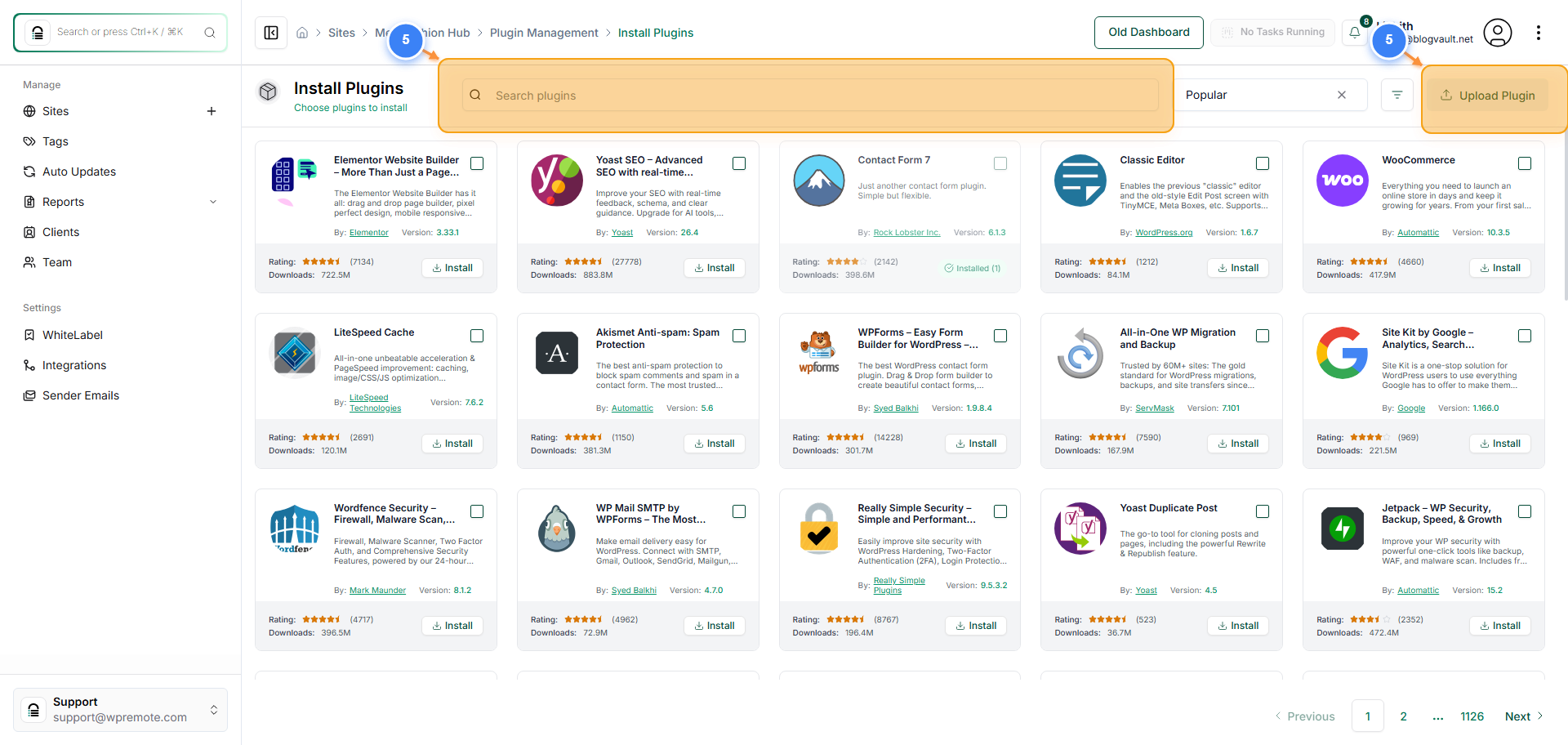
Task: Go to page 2 of plugins
Action: pos(1403,716)
